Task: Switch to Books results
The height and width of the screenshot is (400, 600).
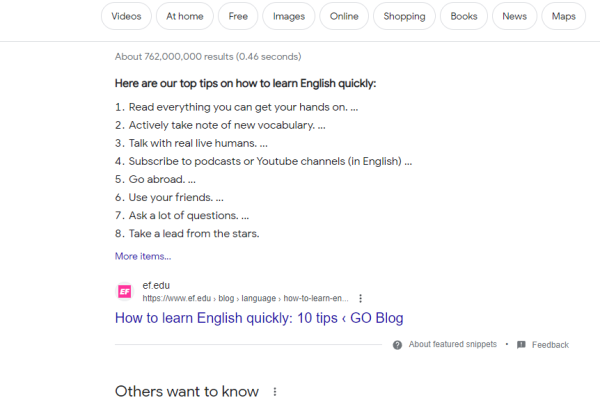Action: [464, 16]
